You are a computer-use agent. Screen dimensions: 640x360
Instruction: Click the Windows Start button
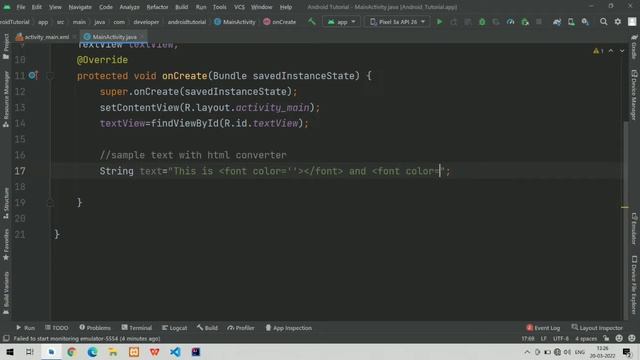pyautogui.click(x=10, y=351)
